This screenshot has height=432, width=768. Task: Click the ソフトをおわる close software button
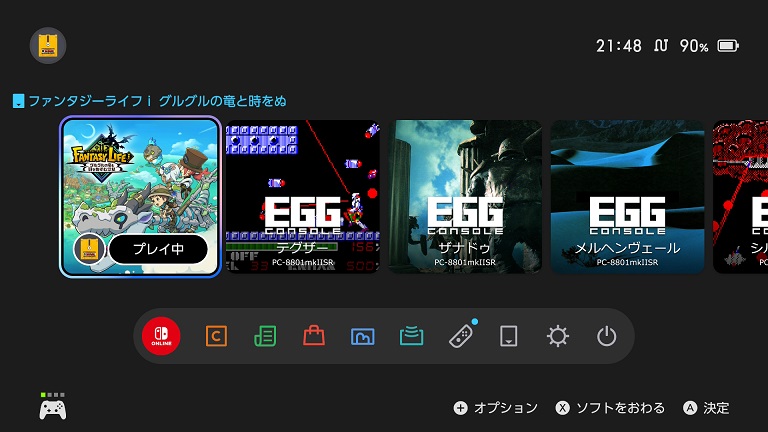click(610, 408)
